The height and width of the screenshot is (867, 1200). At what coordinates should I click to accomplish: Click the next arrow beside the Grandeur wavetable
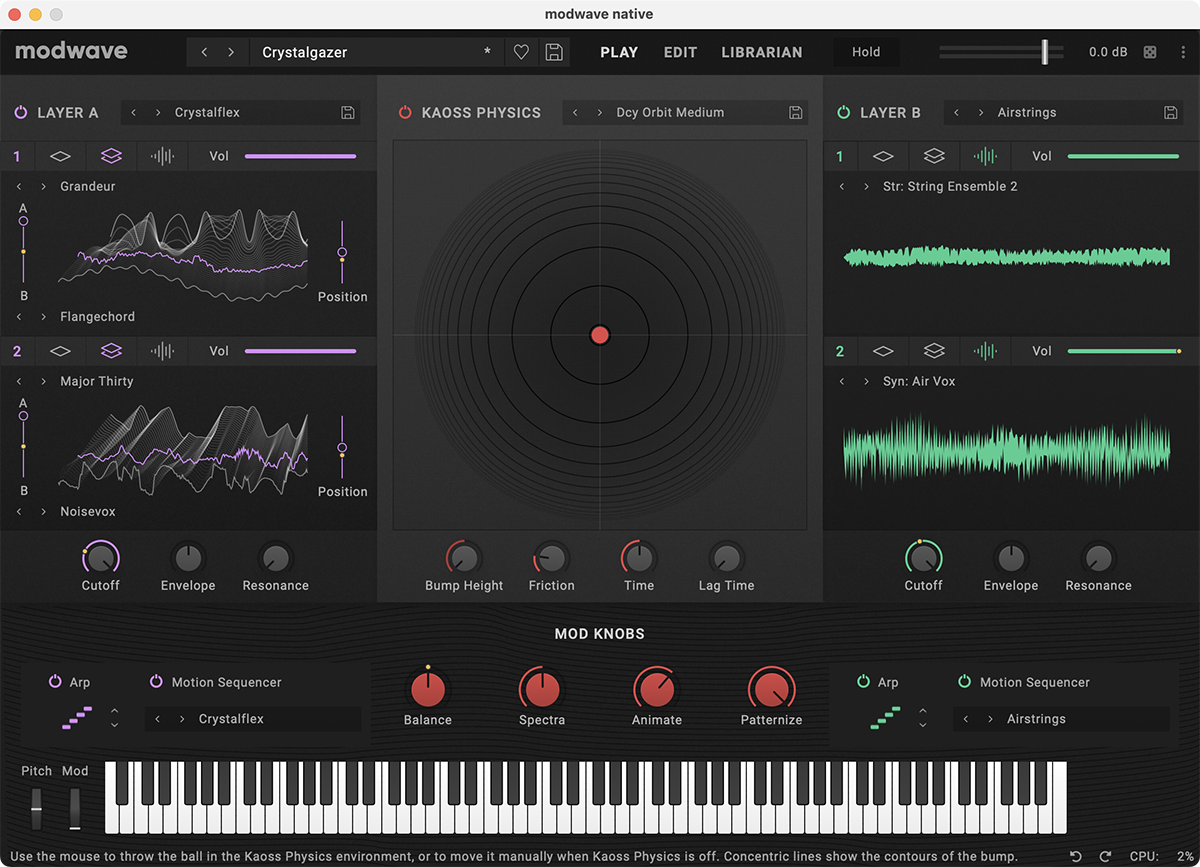pyautogui.click(x=43, y=186)
